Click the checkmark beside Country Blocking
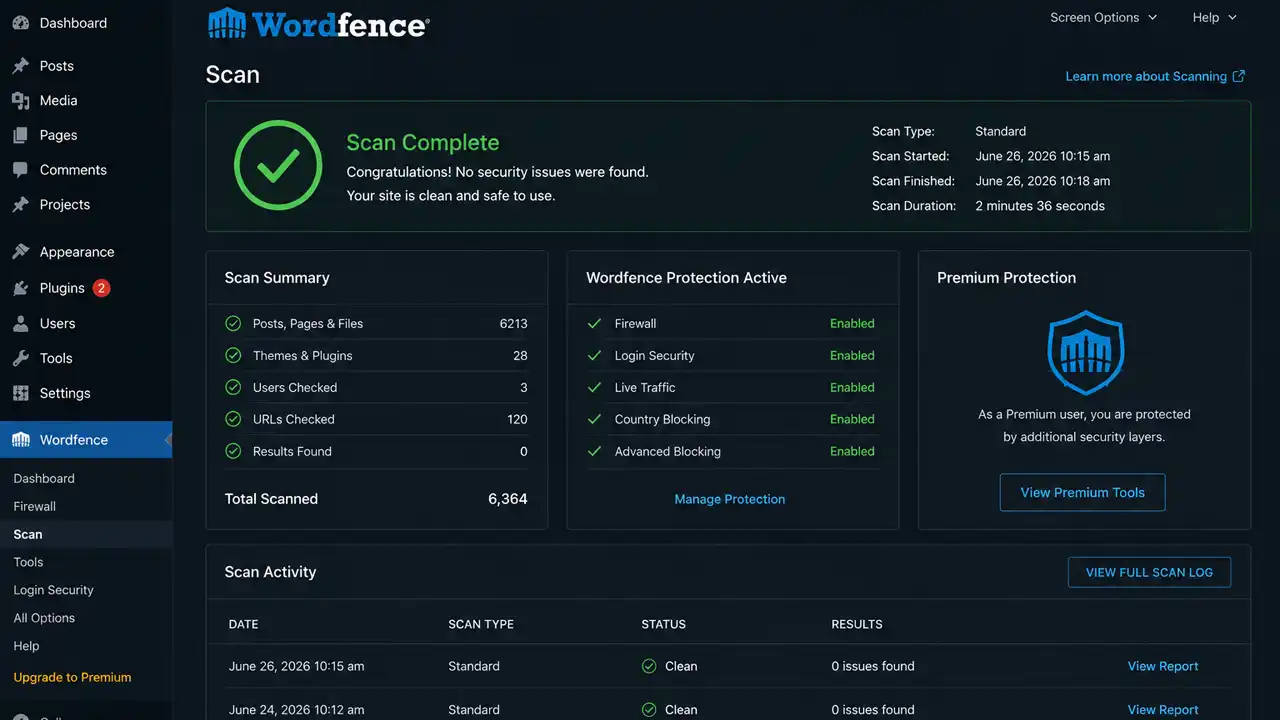The width and height of the screenshot is (1280, 720). click(594, 419)
